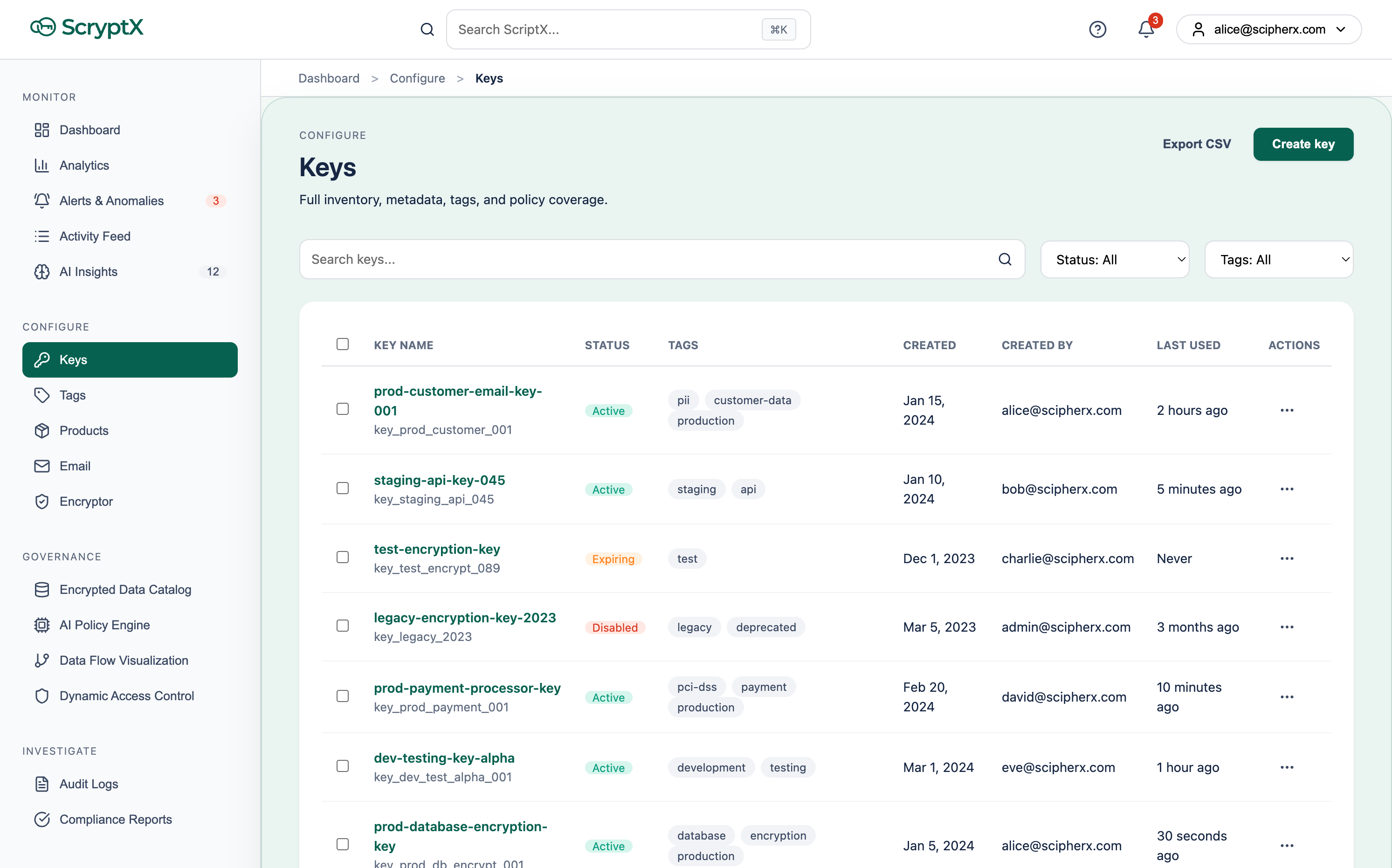The image size is (1392, 868).
Task: Open the prod-payment-processor-key link
Action: (467, 688)
